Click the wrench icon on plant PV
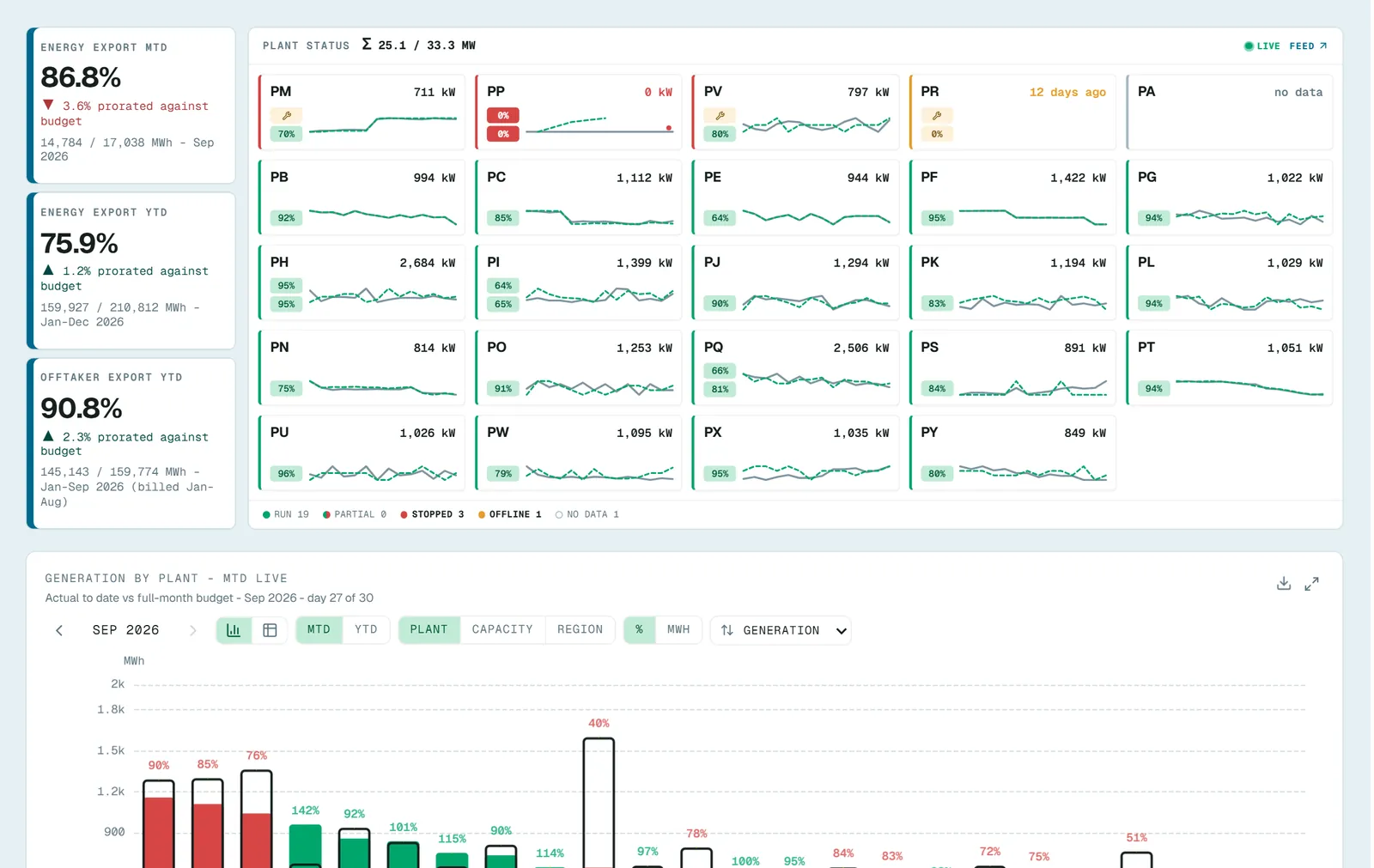The height and width of the screenshot is (868, 1374). [720, 115]
